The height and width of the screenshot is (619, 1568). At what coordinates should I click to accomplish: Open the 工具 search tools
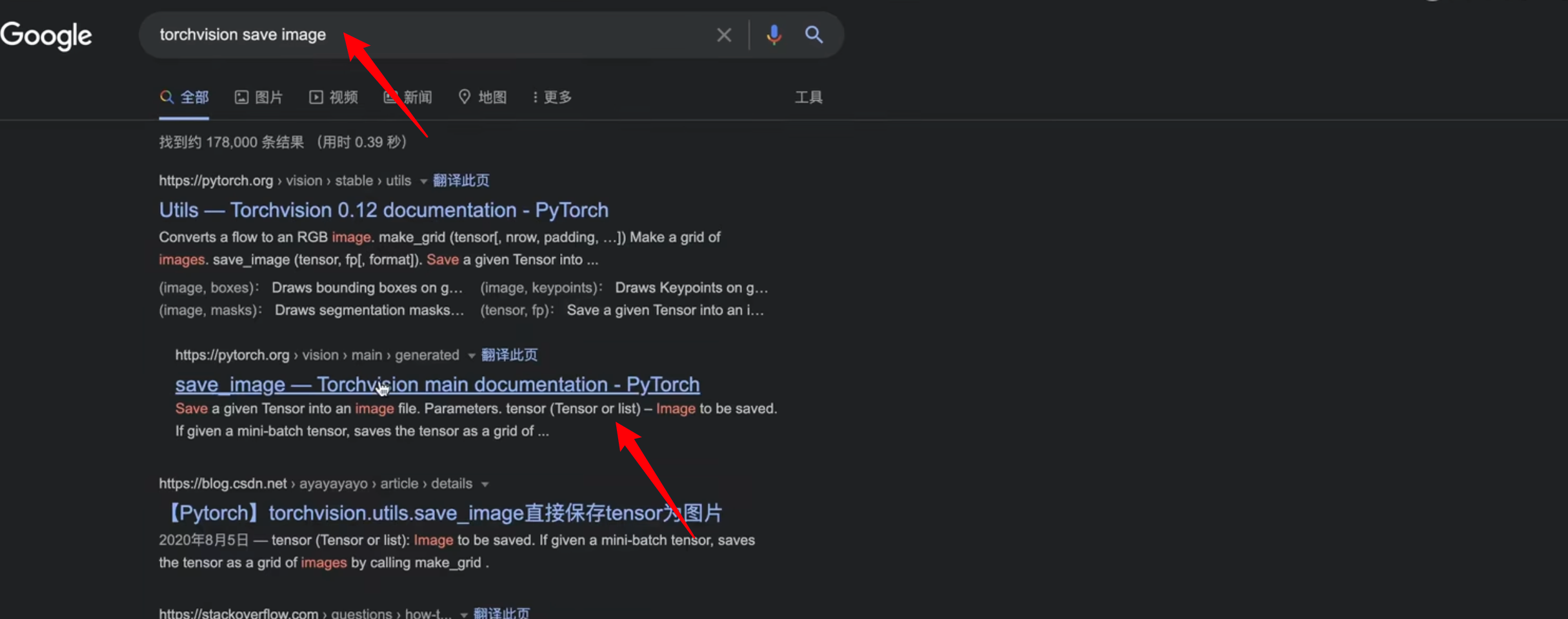click(x=809, y=97)
